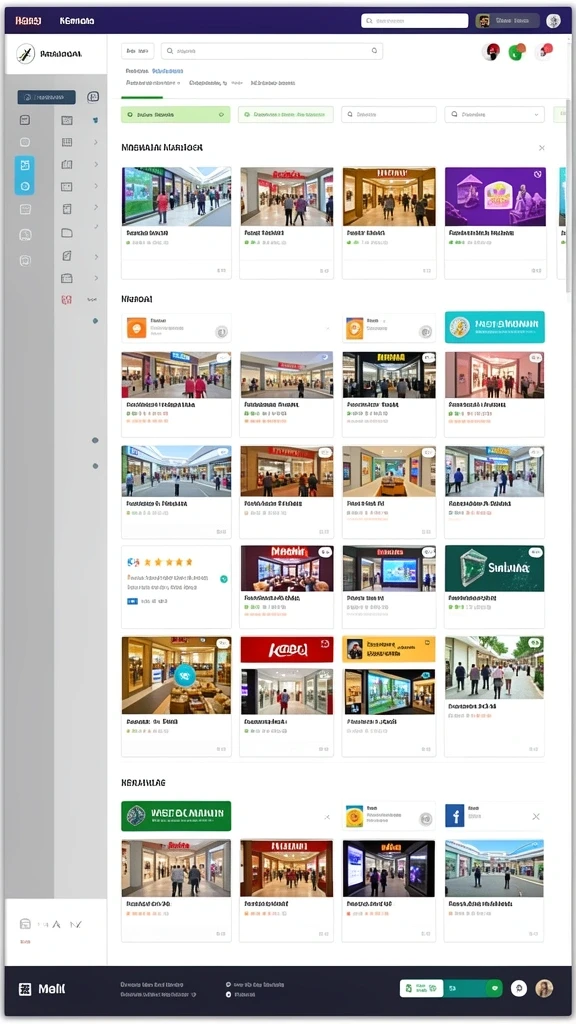Screen dimensions: 576x1024
Task: Click the green circle avatar with red badge
Action: 517,52
